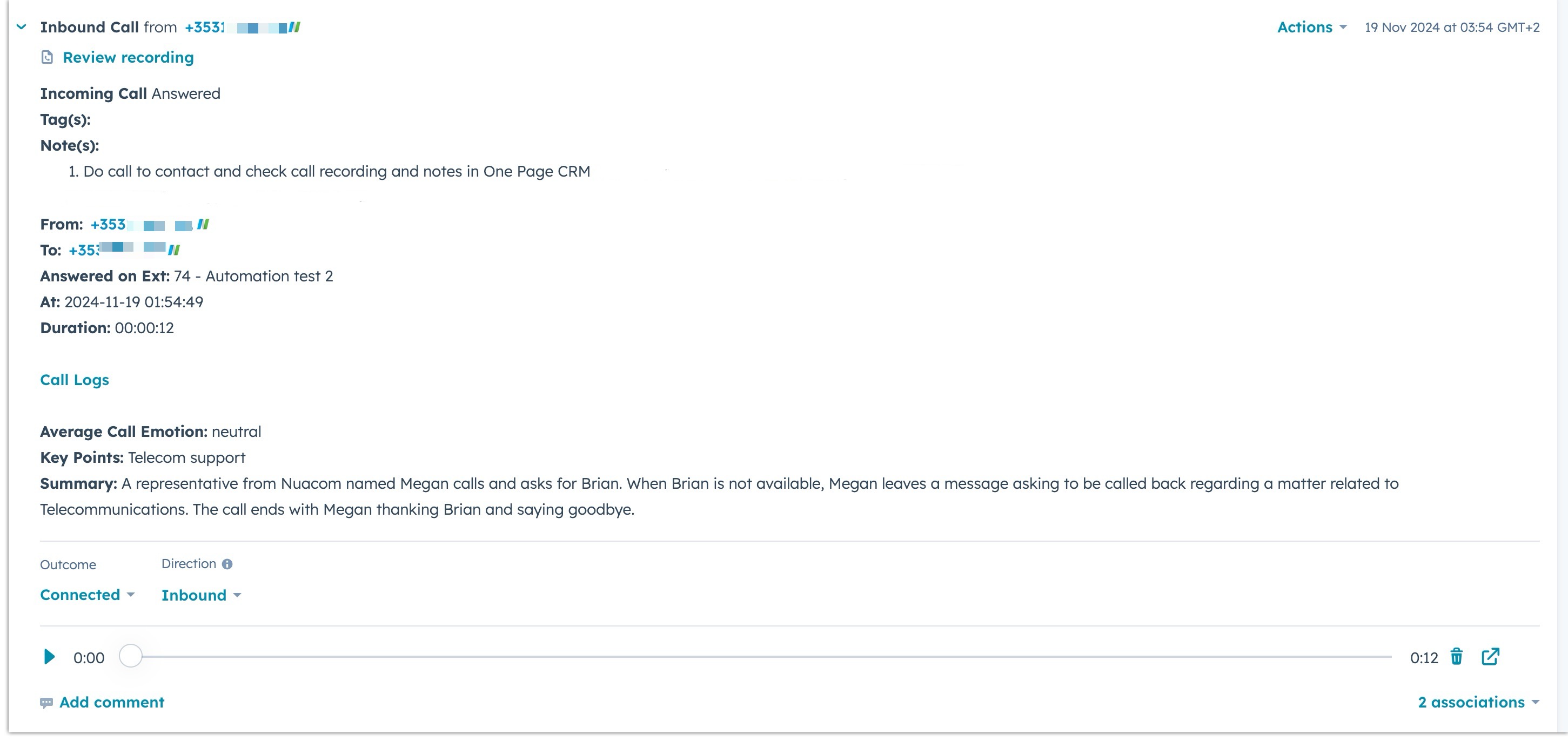
Task: Open the Inbound direction dropdown
Action: (201, 596)
